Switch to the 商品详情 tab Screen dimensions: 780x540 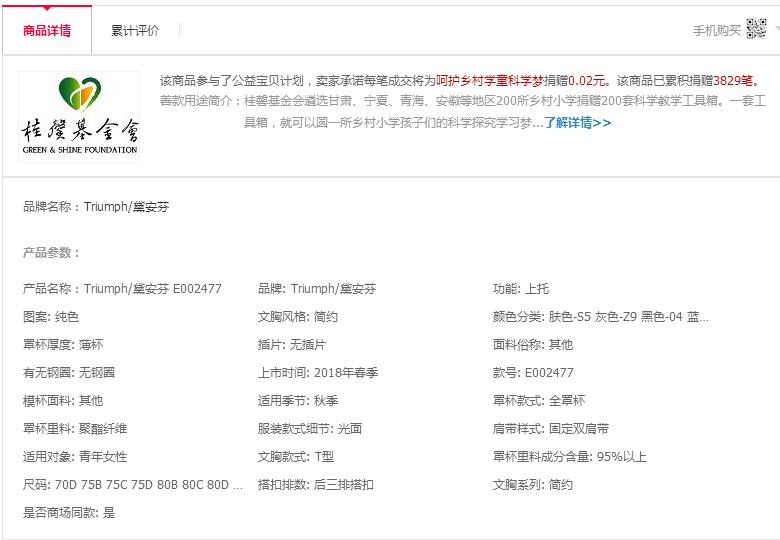tap(47, 30)
